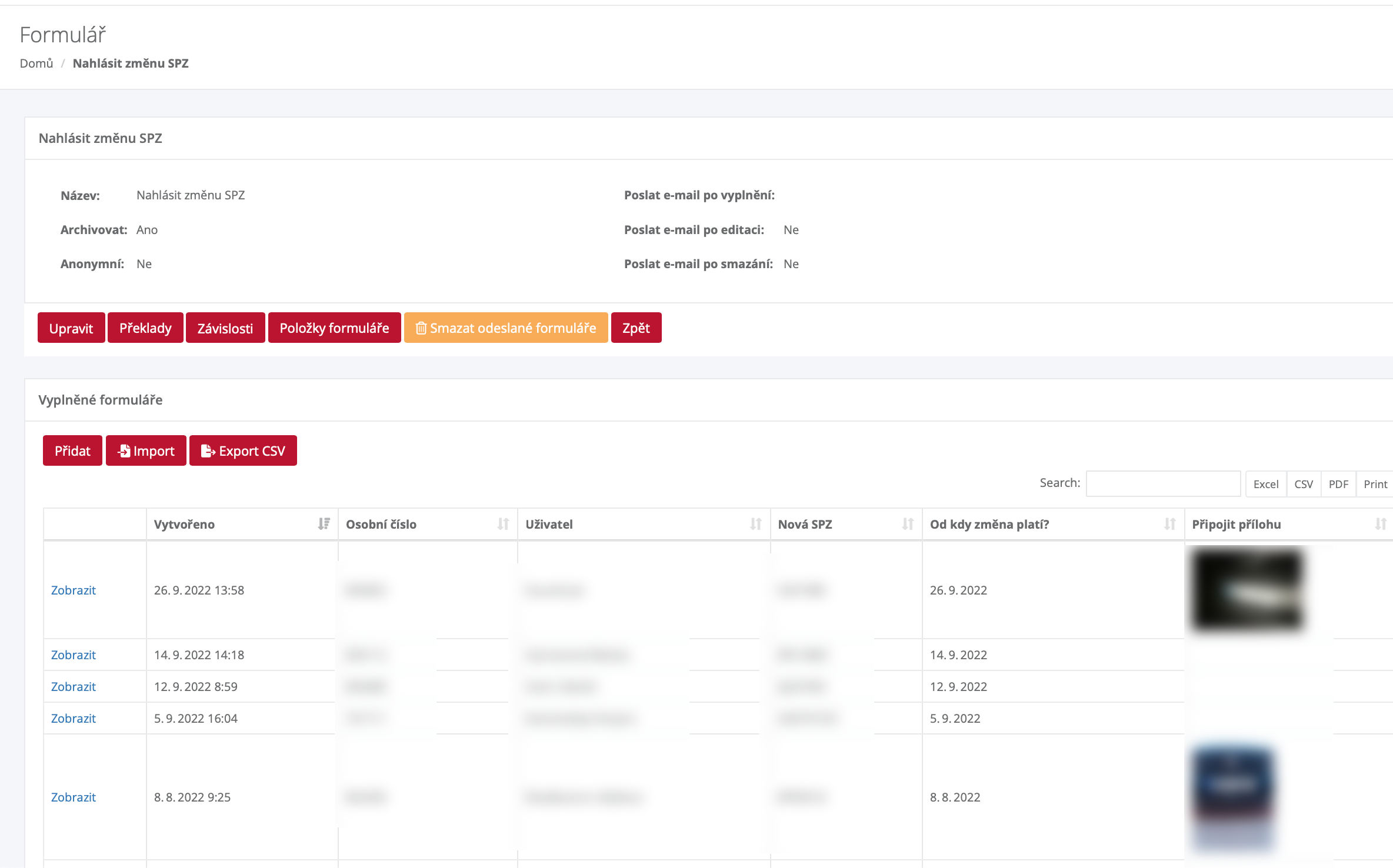The width and height of the screenshot is (1393, 868).
Task: Open Zobrazit link for 26. 9. 2022 entry
Action: [74, 590]
